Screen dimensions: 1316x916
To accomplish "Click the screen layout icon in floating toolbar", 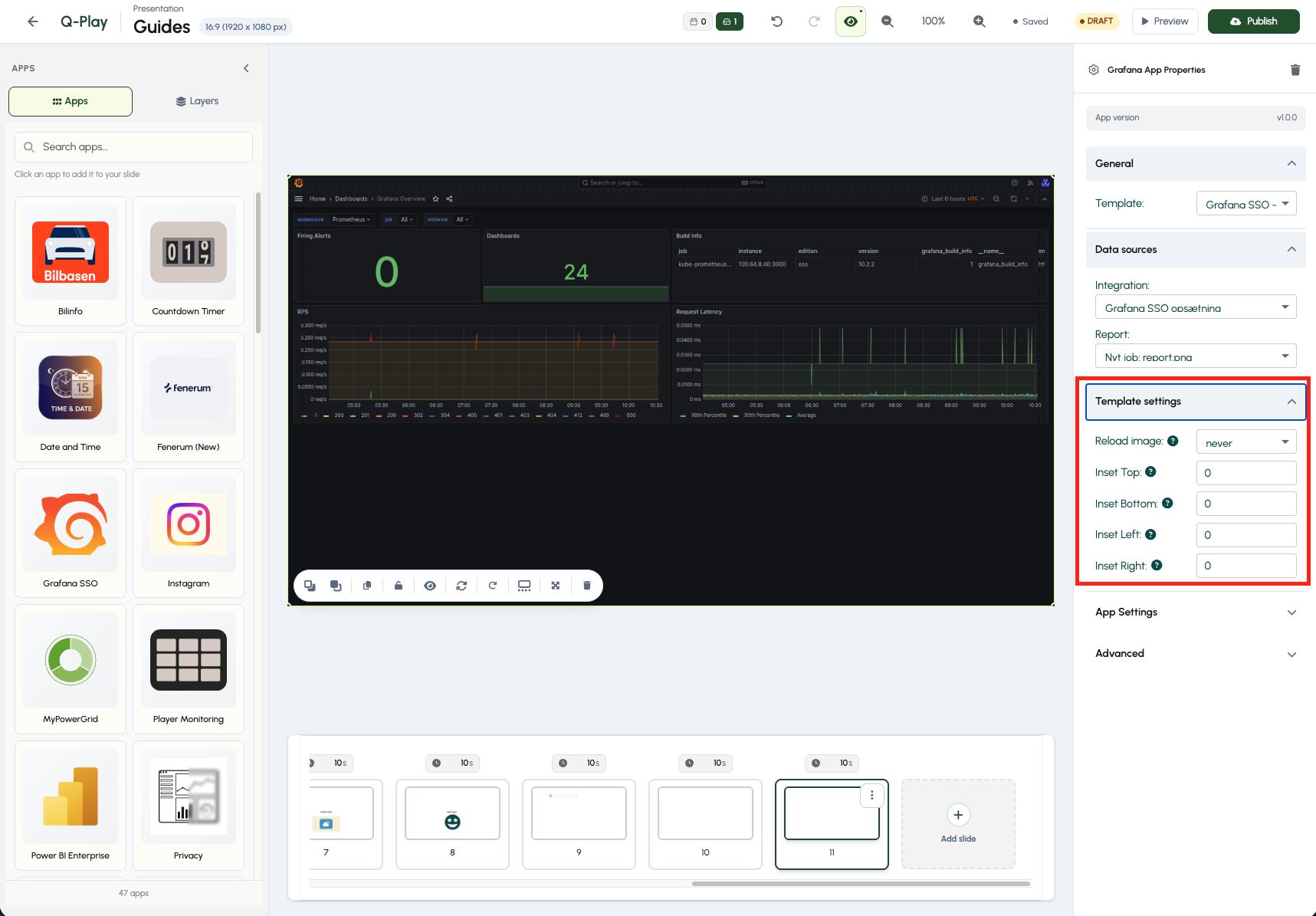I will coord(524,586).
